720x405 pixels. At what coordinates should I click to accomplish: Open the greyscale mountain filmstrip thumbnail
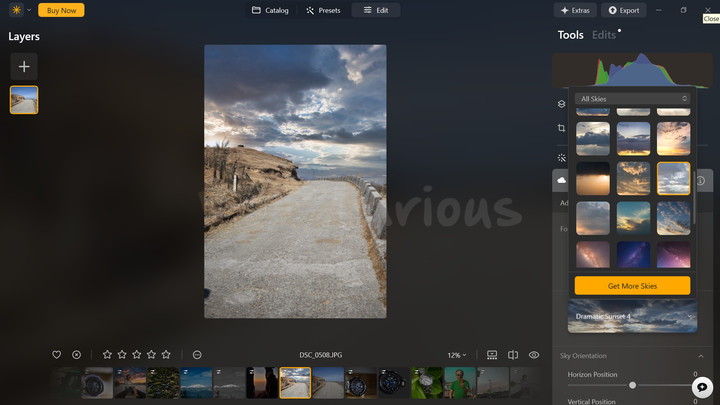229,382
